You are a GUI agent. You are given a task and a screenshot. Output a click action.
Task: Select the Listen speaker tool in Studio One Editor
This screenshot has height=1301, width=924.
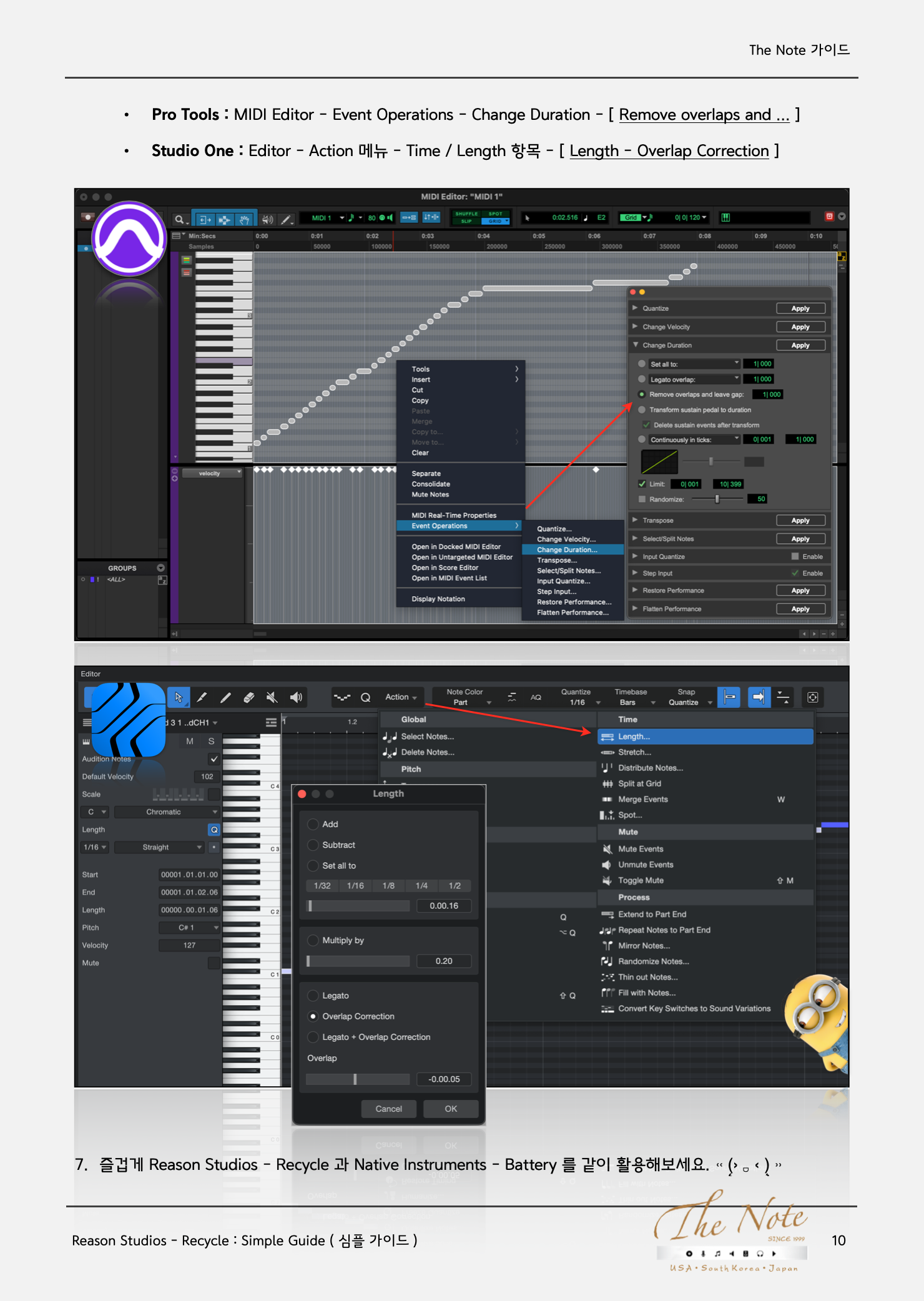point(296,697)
